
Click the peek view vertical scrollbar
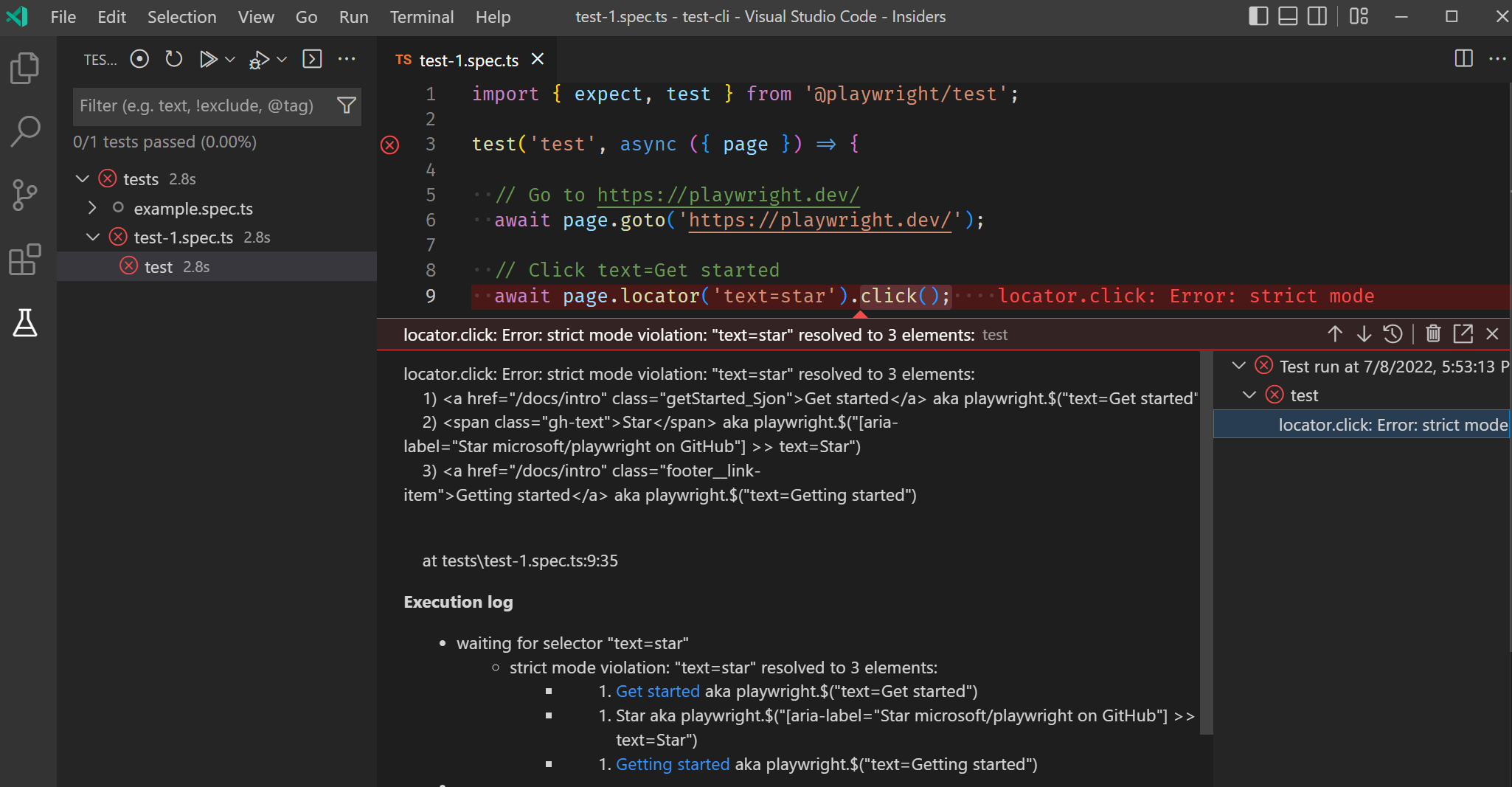(1206, 542)
